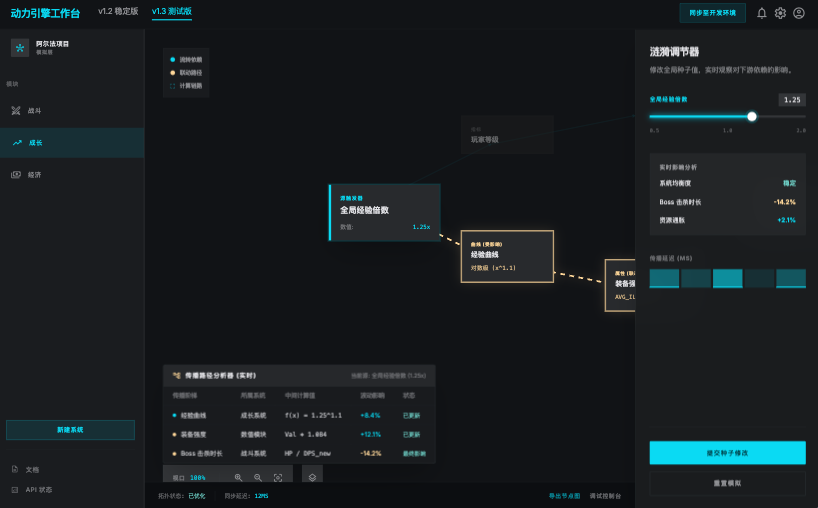818x508 pixels.
Task: Click the 1.25 multiplier value field
Action: pyautogui.click(x=792, y=100)
